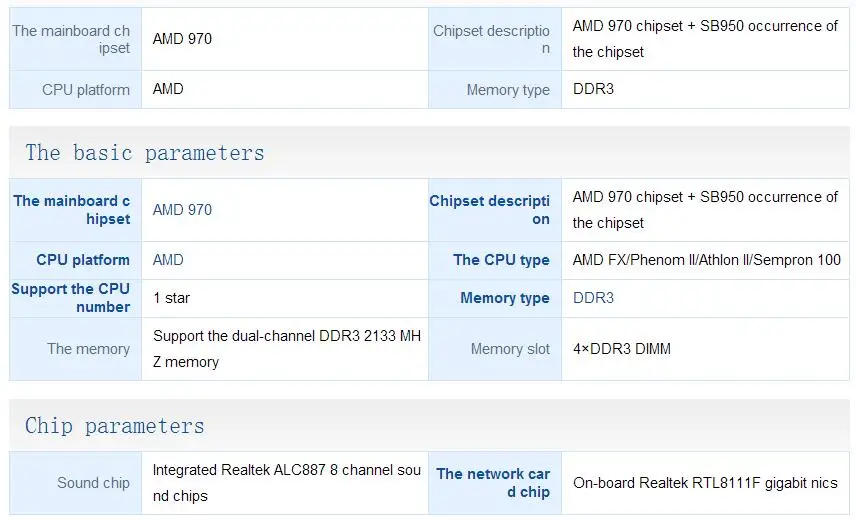Click the blue 'AMD' CPU platform link
The height and width of the screenshot is (520, 856).
168,260
